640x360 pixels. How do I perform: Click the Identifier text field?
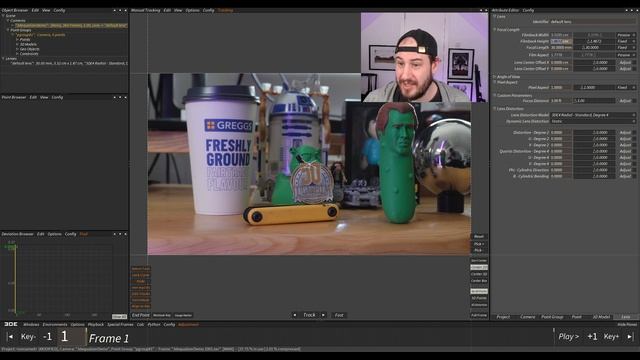[593, 22]
